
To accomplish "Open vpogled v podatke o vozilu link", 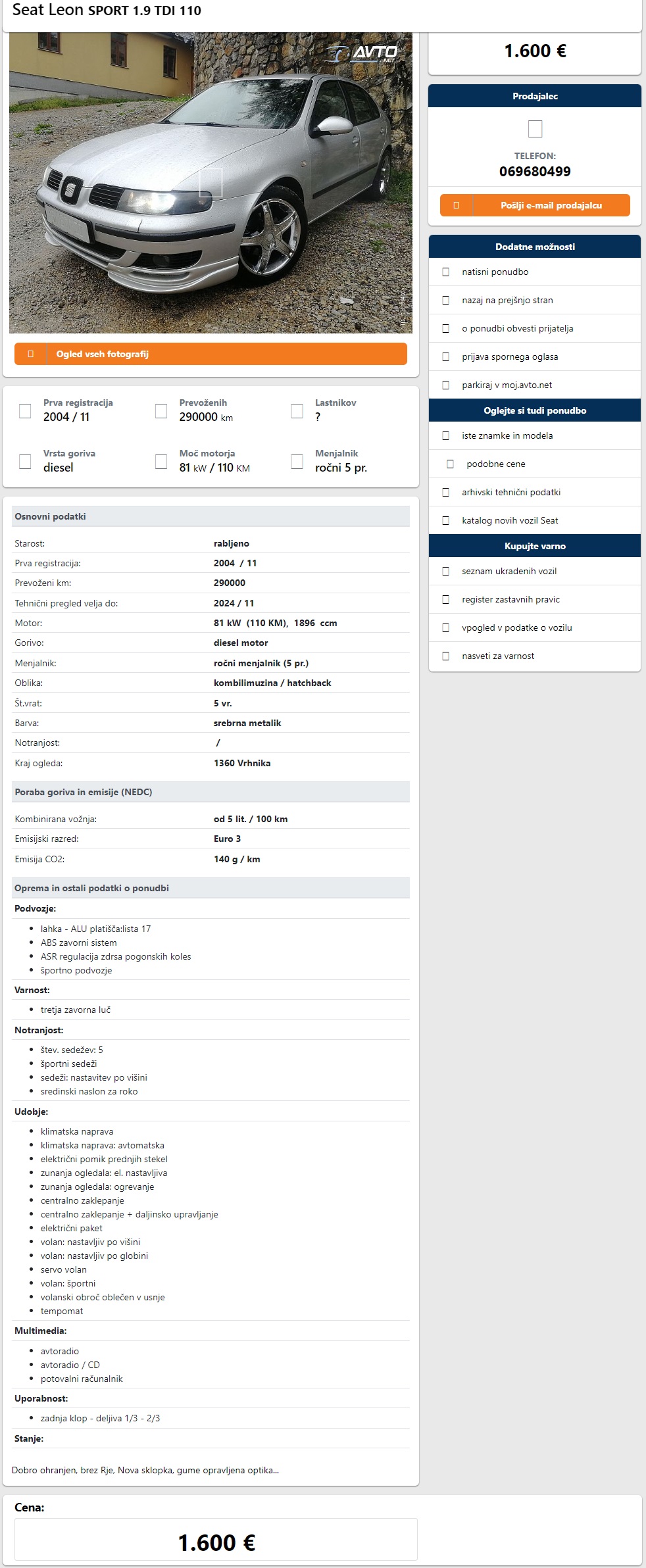I will click(517, 627).
